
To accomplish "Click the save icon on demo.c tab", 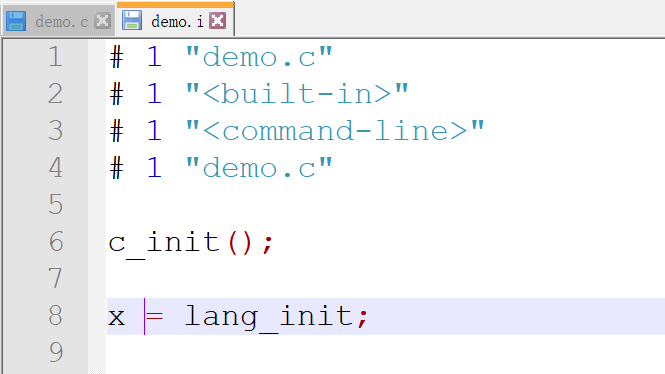I will click(16, 21).
